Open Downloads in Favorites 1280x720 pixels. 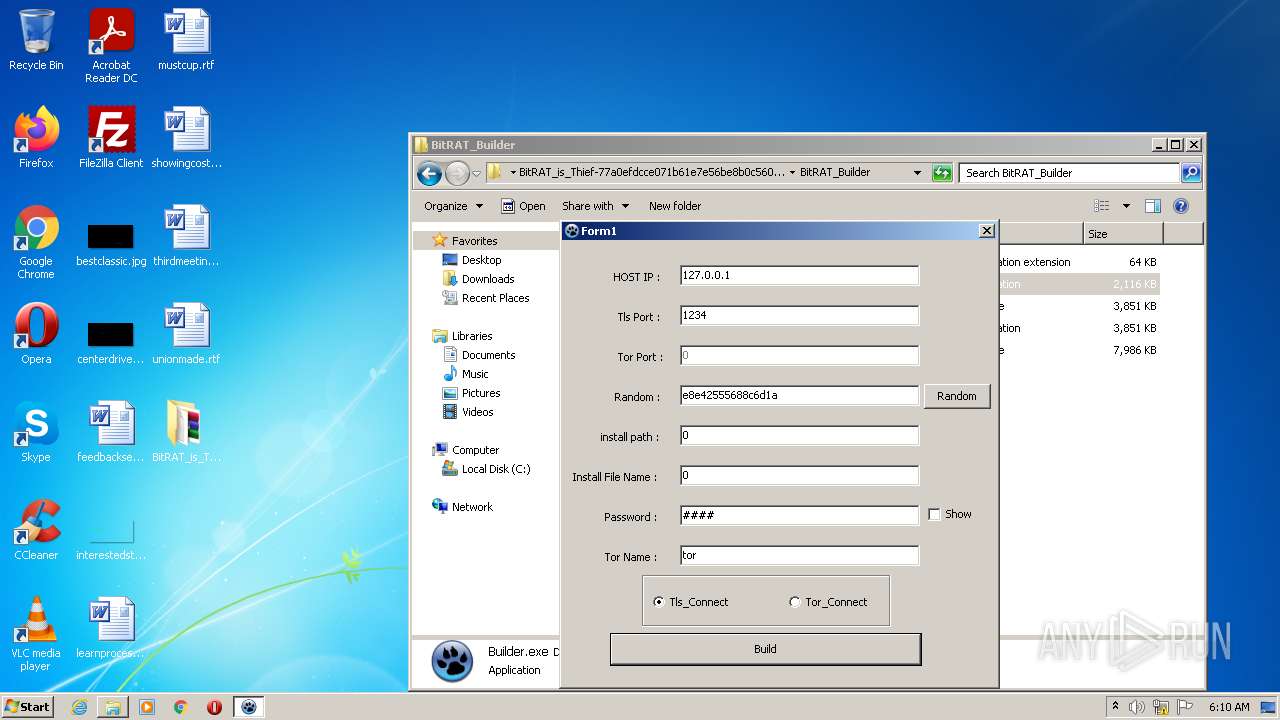pos(488,279)
